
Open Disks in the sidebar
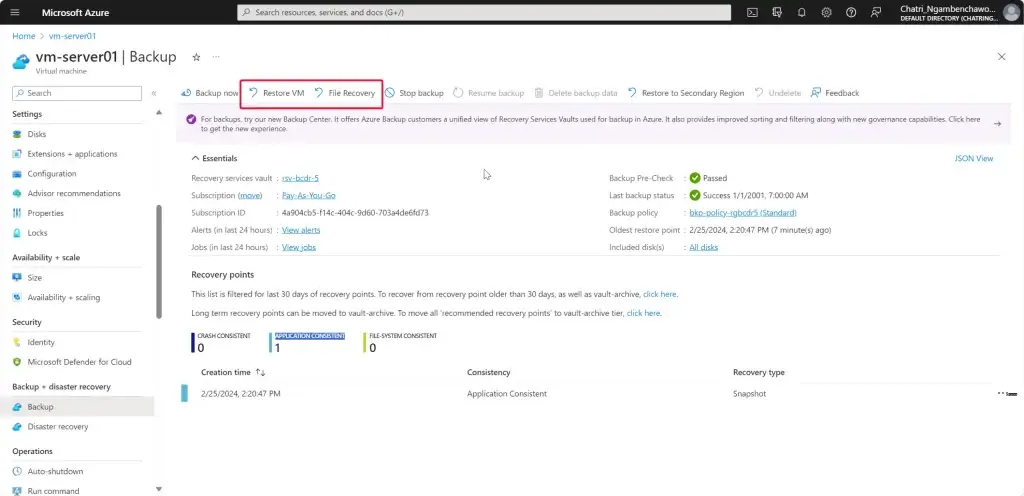coord(37,134)
